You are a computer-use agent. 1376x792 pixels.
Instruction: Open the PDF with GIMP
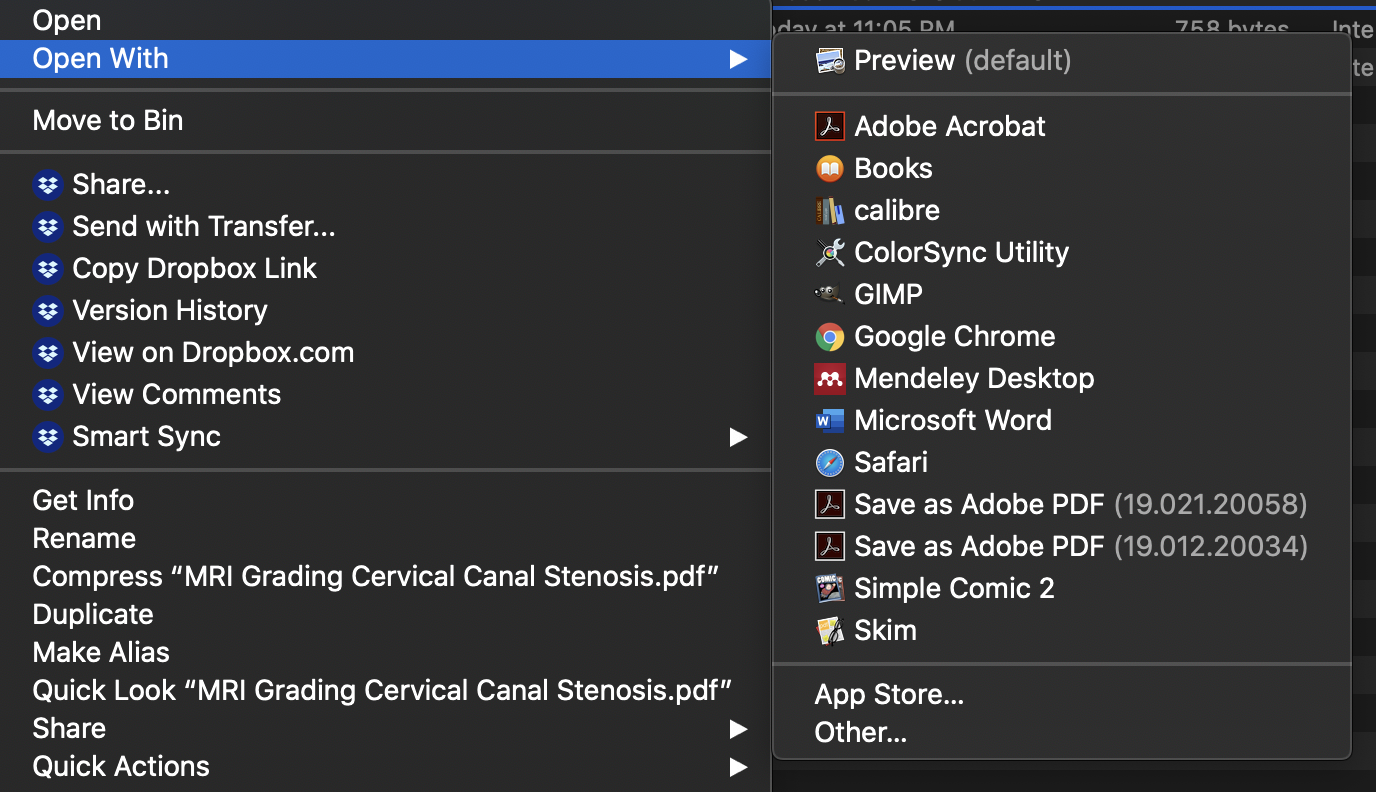[x=887, y=294]
